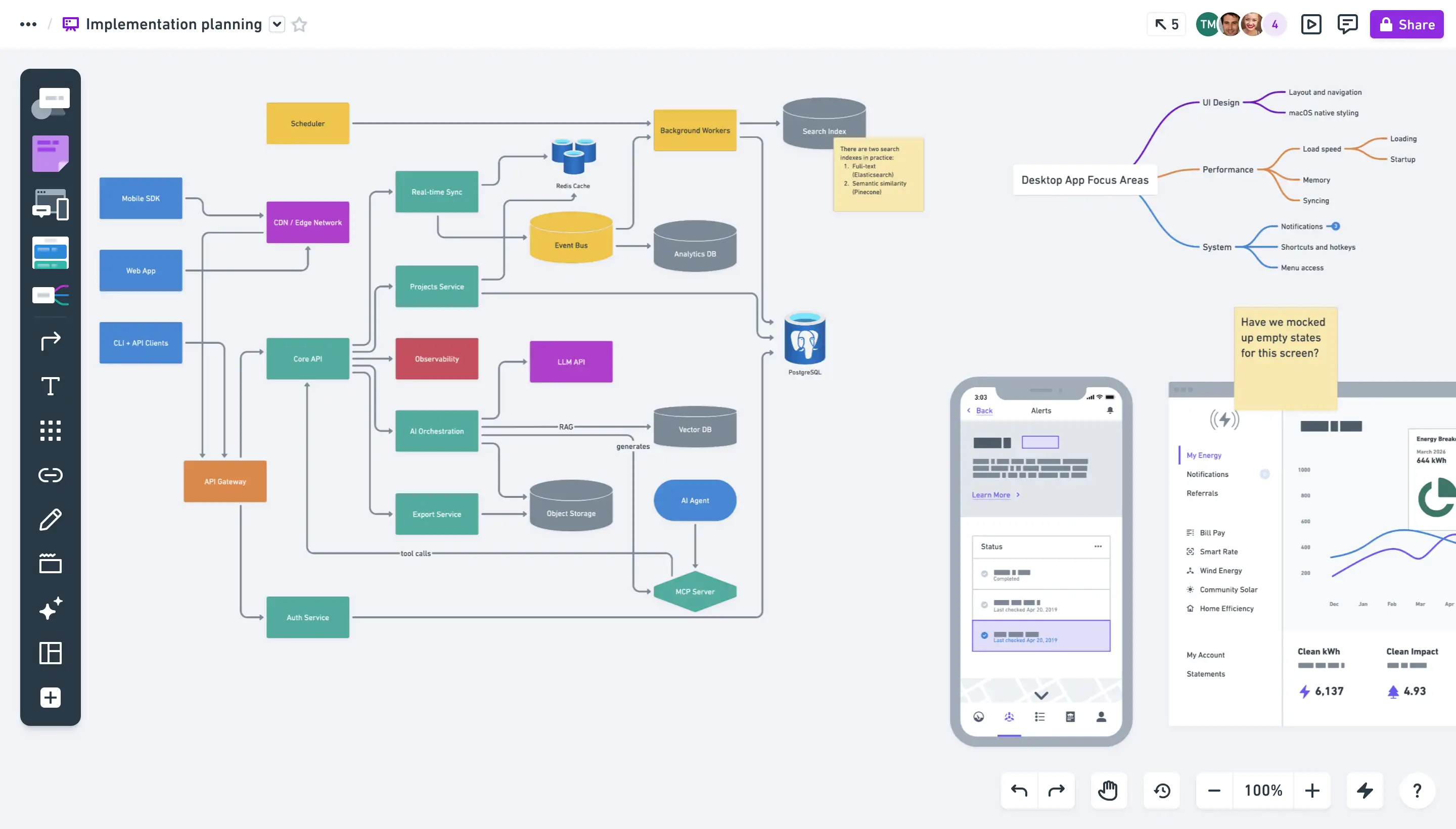The image size is (1456, 829).
Task: Expand the phone mockup bottom chevron
Action: coord(1041,695)
